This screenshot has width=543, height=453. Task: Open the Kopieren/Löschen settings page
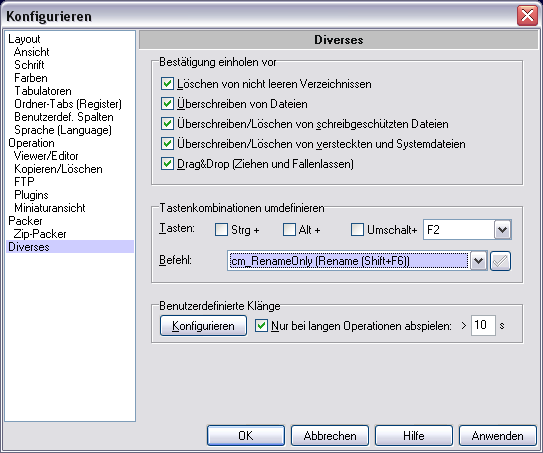(x=58, y=169)
